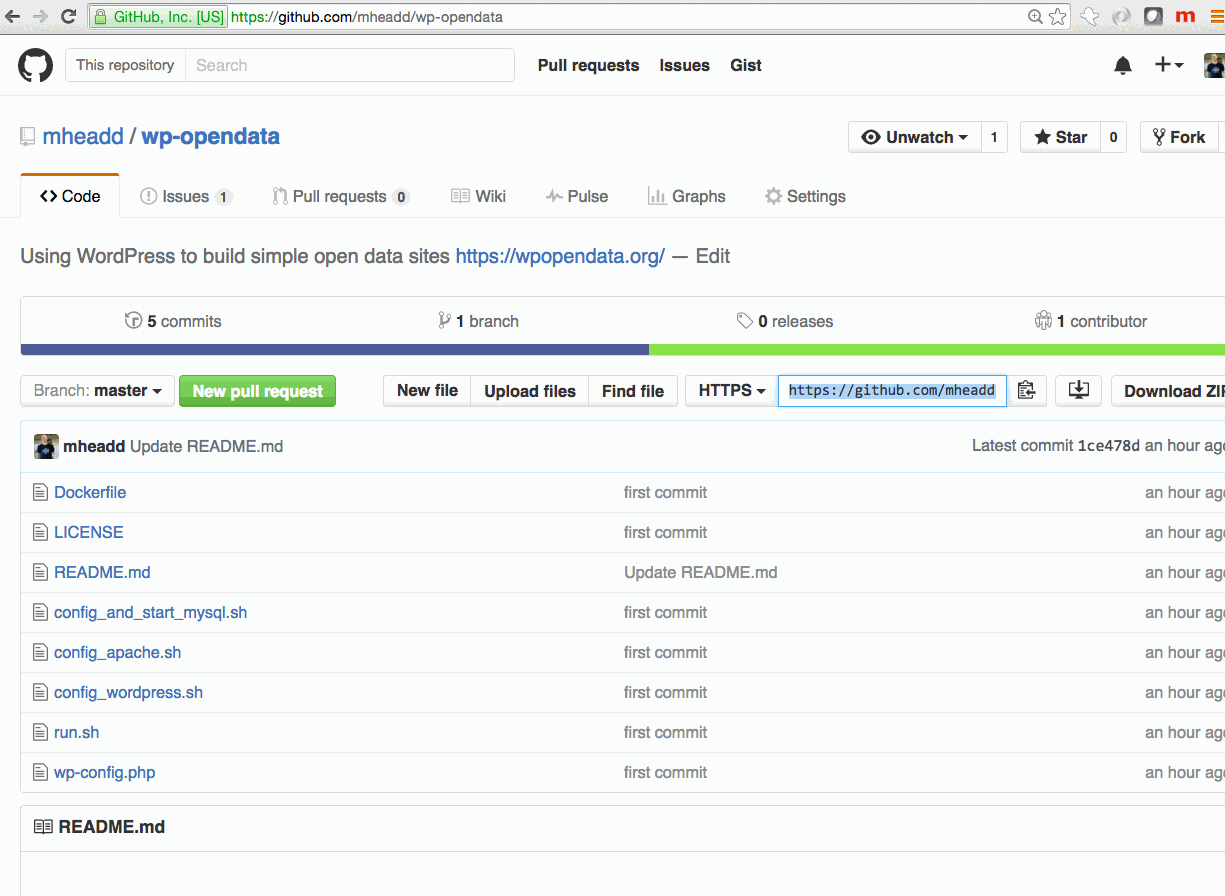Image resolution: width=1225 pixels, height=896 pixels.
Task: Open the Branch: master dropdown
Action: [x=98, y=391]
